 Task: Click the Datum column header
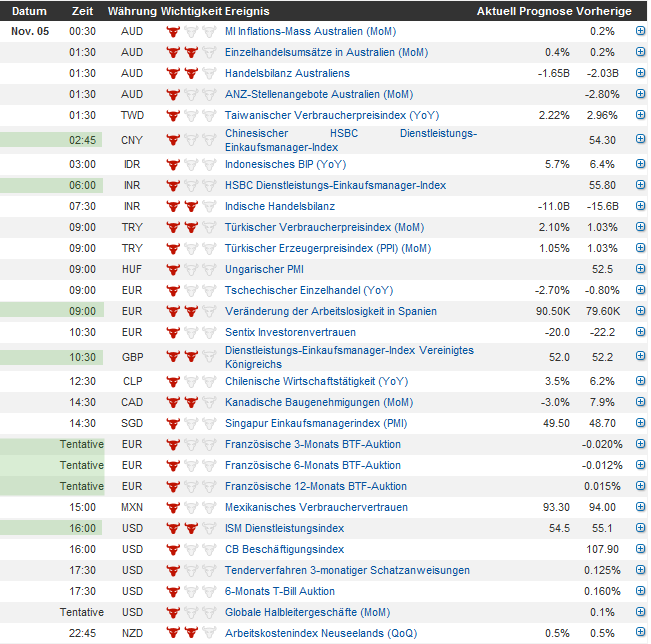[29, 11]
